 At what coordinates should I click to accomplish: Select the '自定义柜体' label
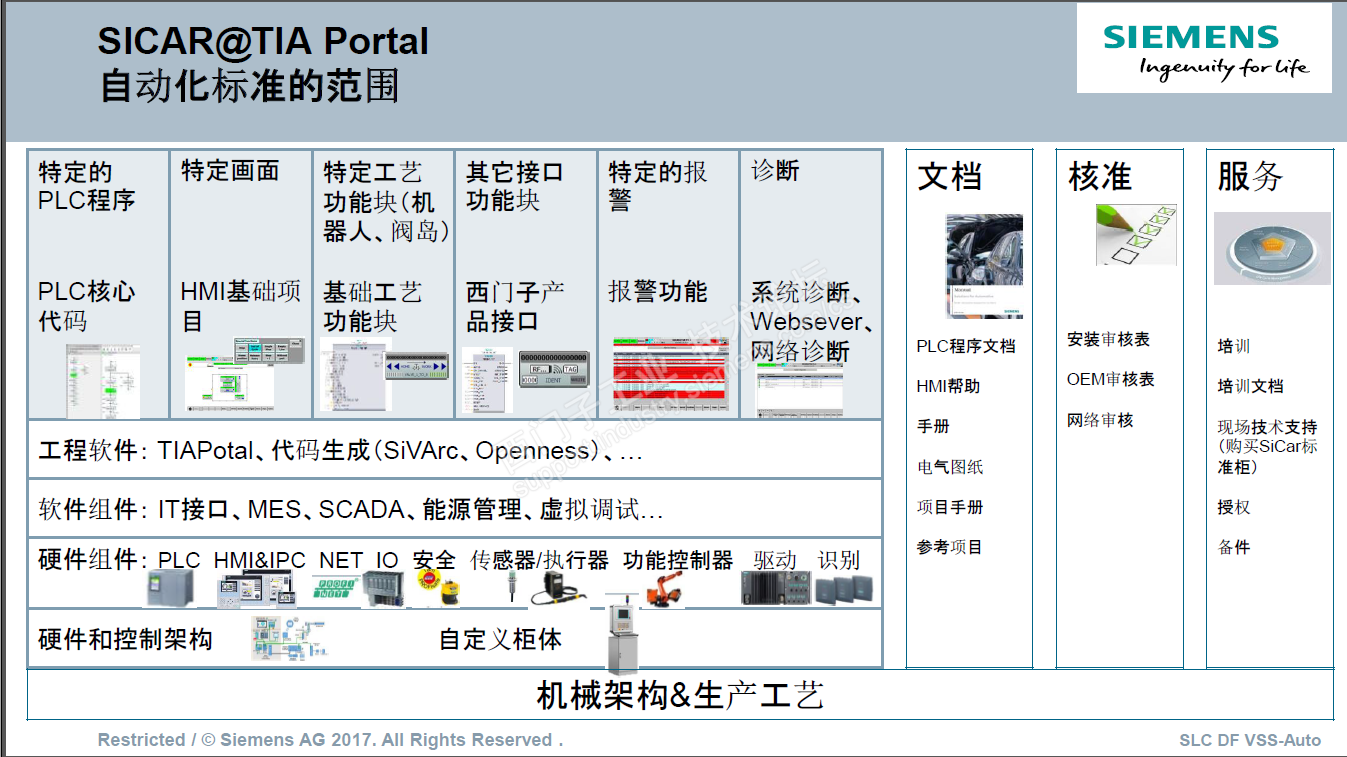[500, 639]
